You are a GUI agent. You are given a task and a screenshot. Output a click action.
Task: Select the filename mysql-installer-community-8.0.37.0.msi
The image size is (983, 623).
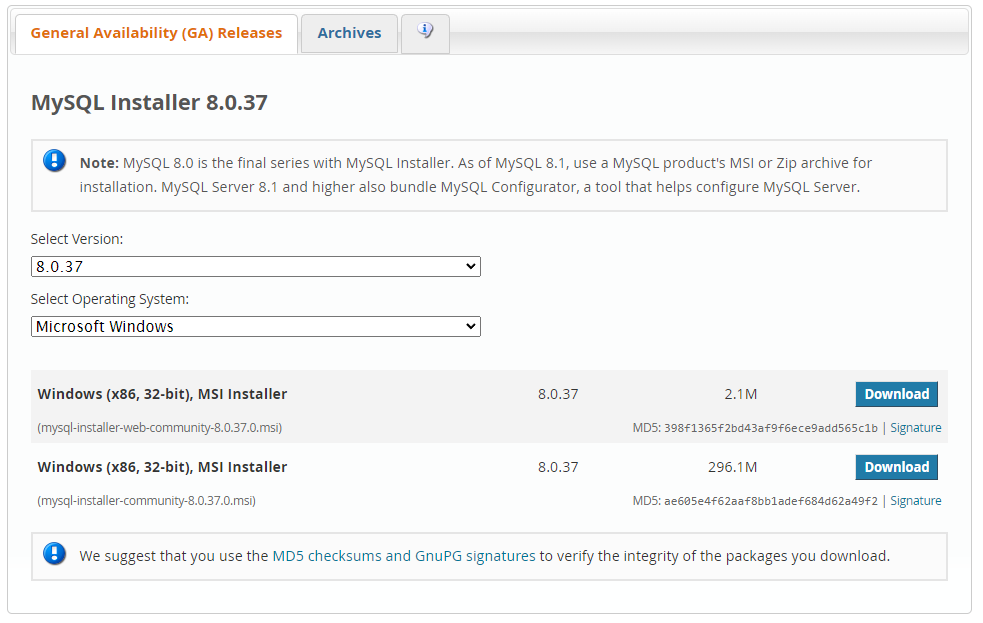click(147, 501)
